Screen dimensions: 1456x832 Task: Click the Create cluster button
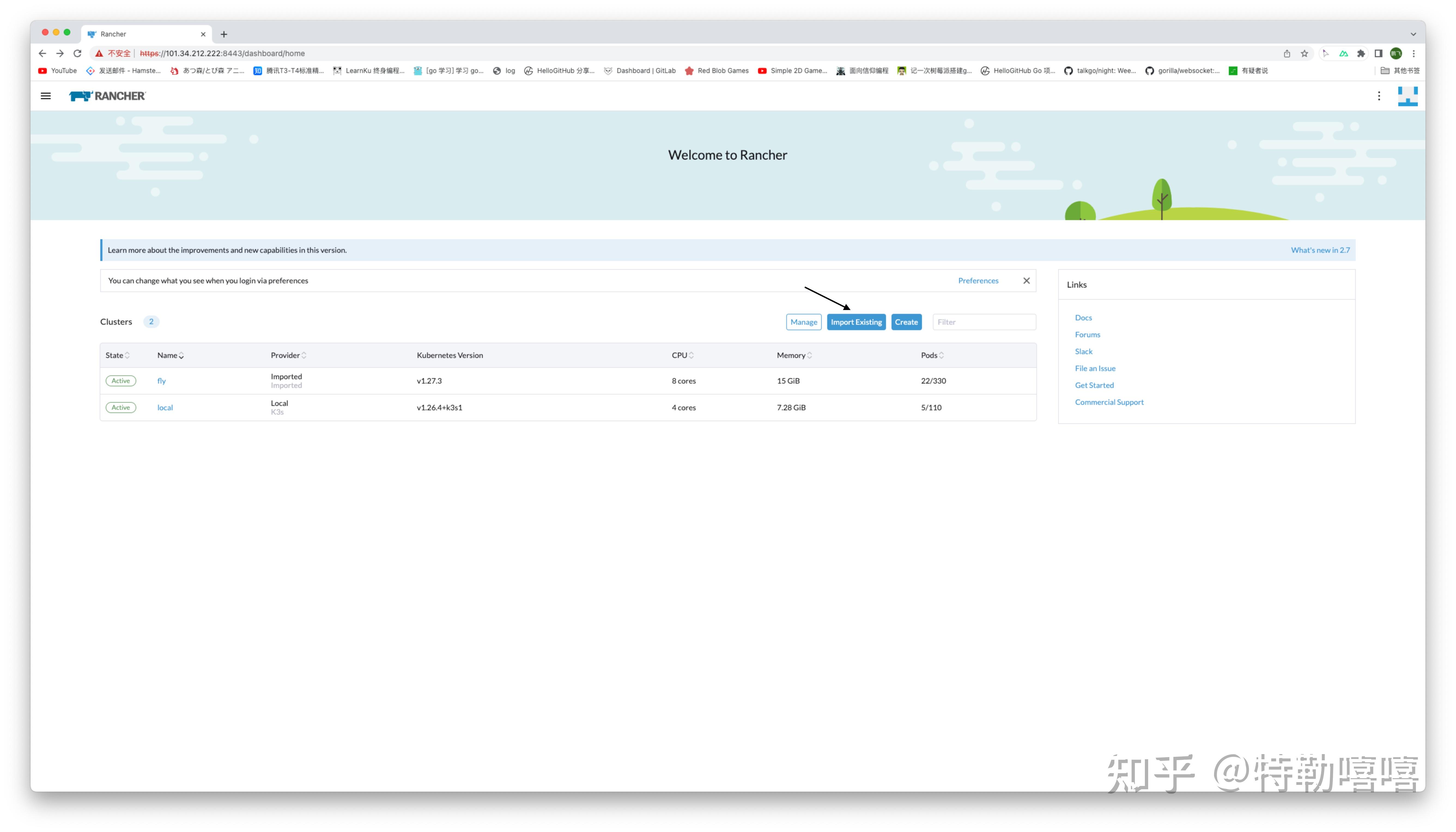coord(906,322)
